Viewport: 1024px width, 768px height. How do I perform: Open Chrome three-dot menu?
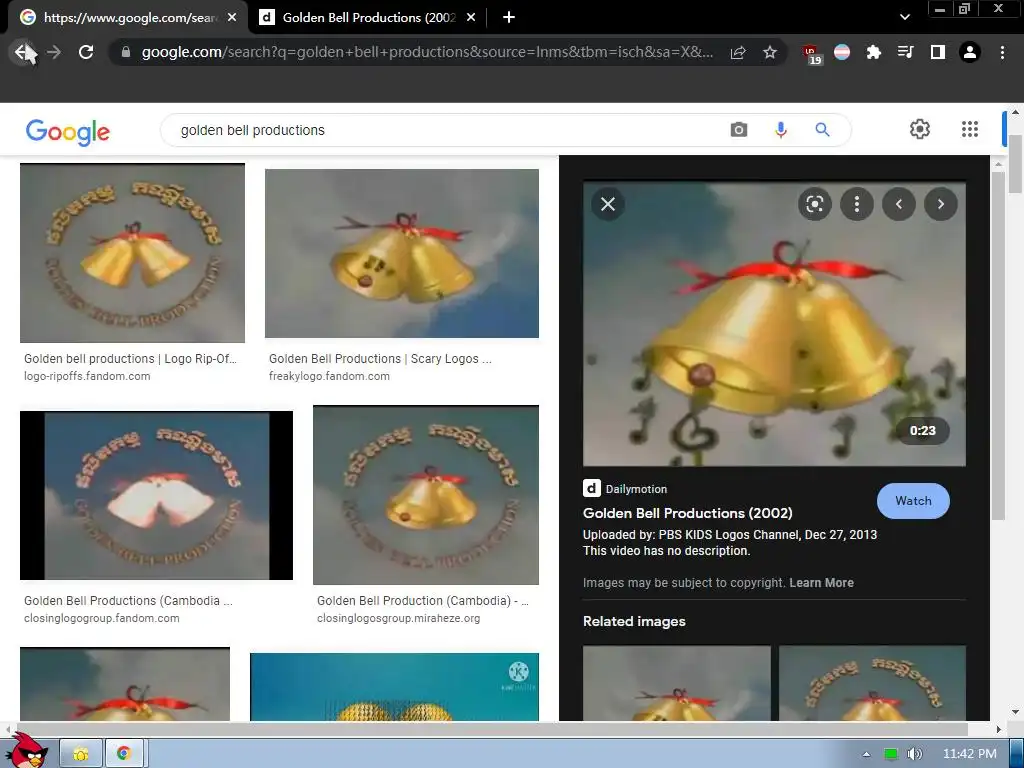[1002, 52]
